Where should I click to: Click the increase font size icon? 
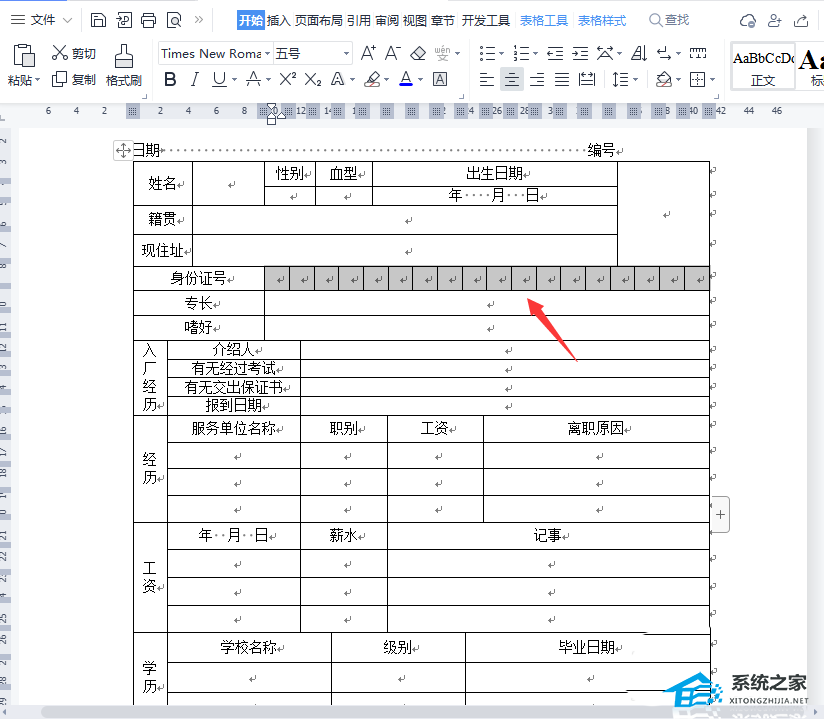(368, 53)
